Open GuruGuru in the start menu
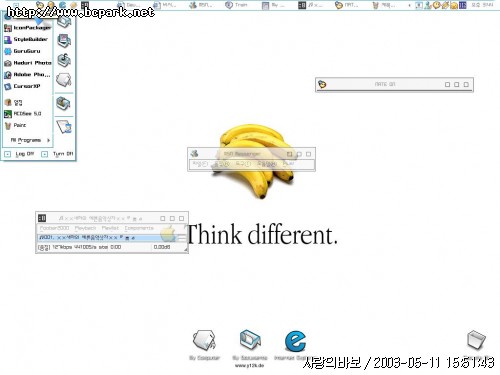 pos(22,51)
